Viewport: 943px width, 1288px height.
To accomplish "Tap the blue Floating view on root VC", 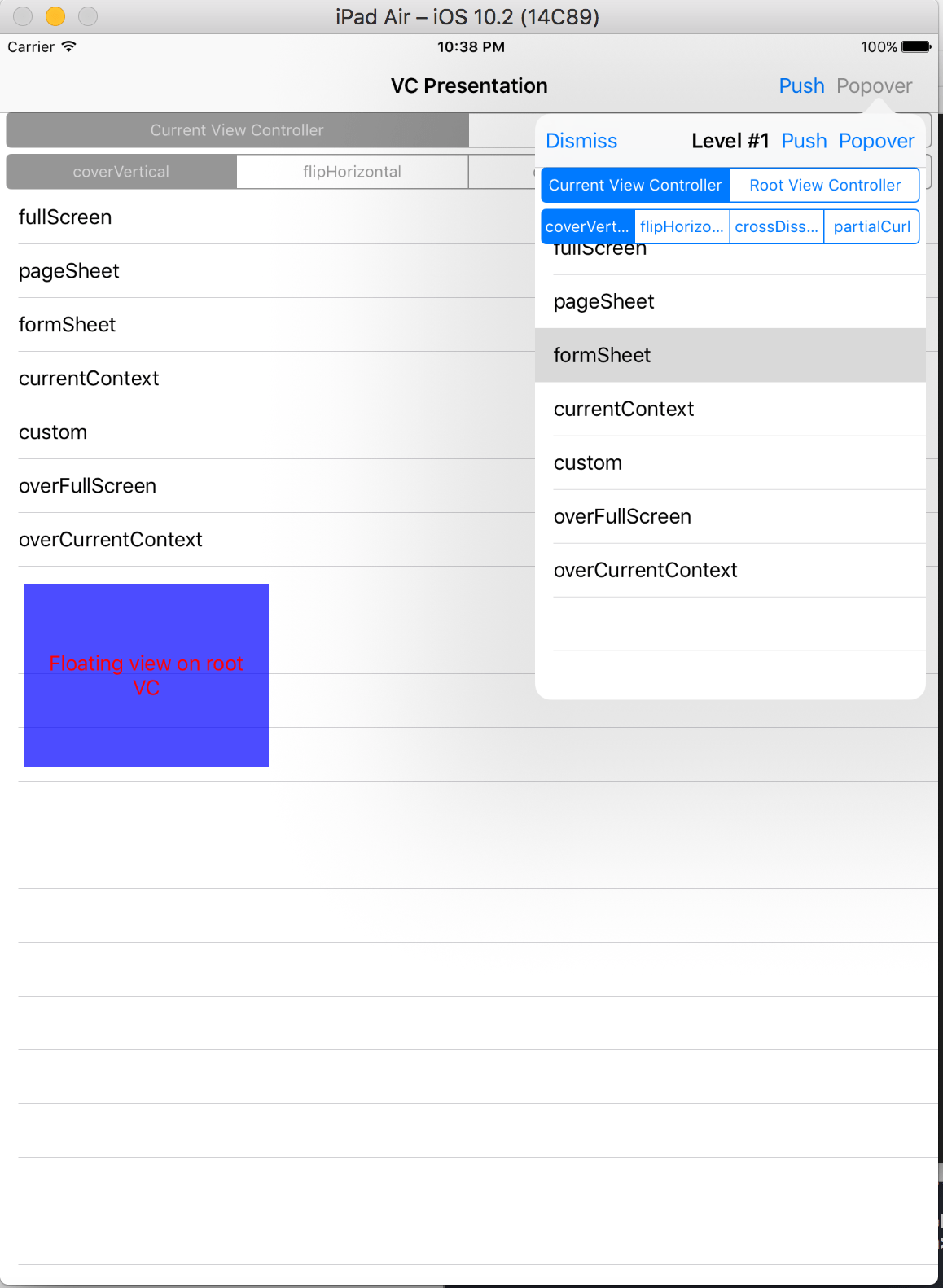I will click(147, 675).
